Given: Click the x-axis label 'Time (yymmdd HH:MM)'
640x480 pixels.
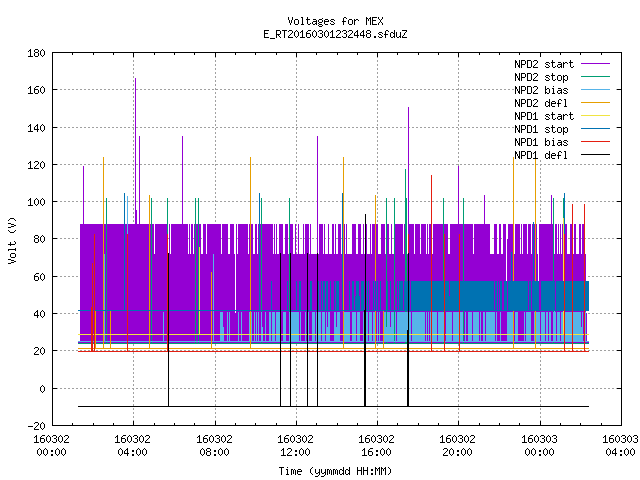Looking at the screenshot, I should coord(335,471).
